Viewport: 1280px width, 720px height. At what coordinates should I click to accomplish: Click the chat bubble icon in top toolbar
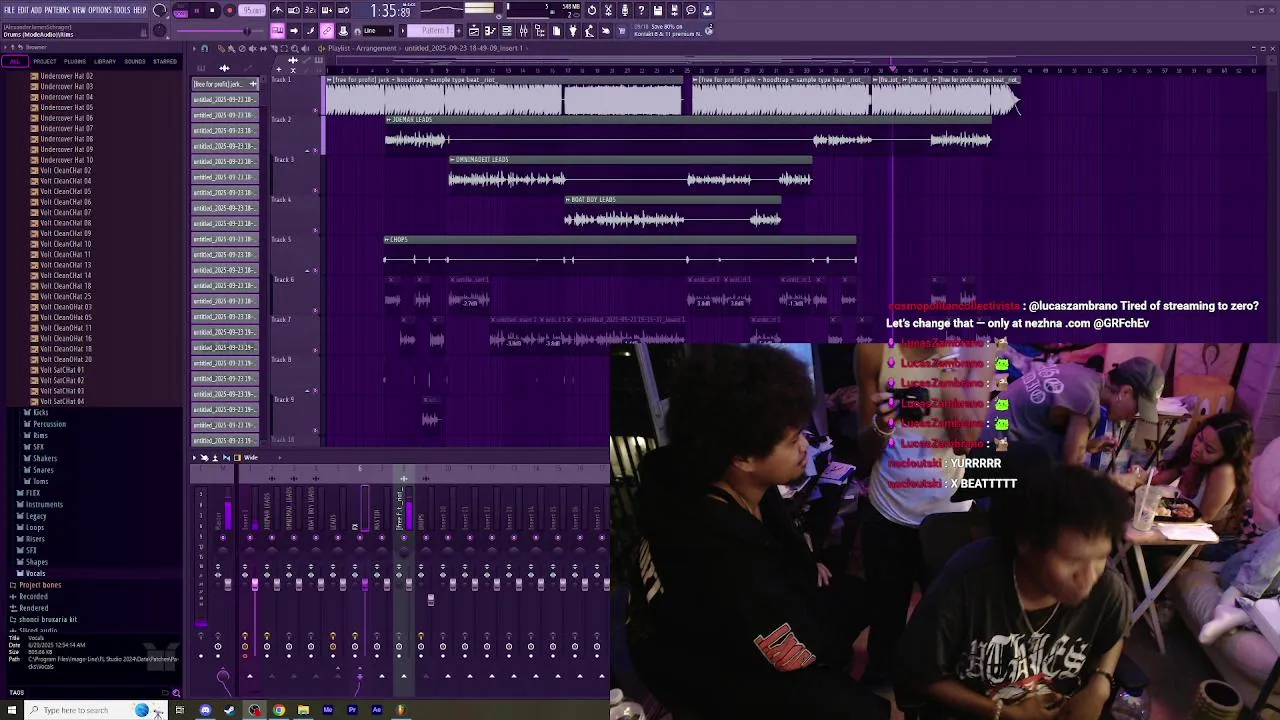[691, 10]
